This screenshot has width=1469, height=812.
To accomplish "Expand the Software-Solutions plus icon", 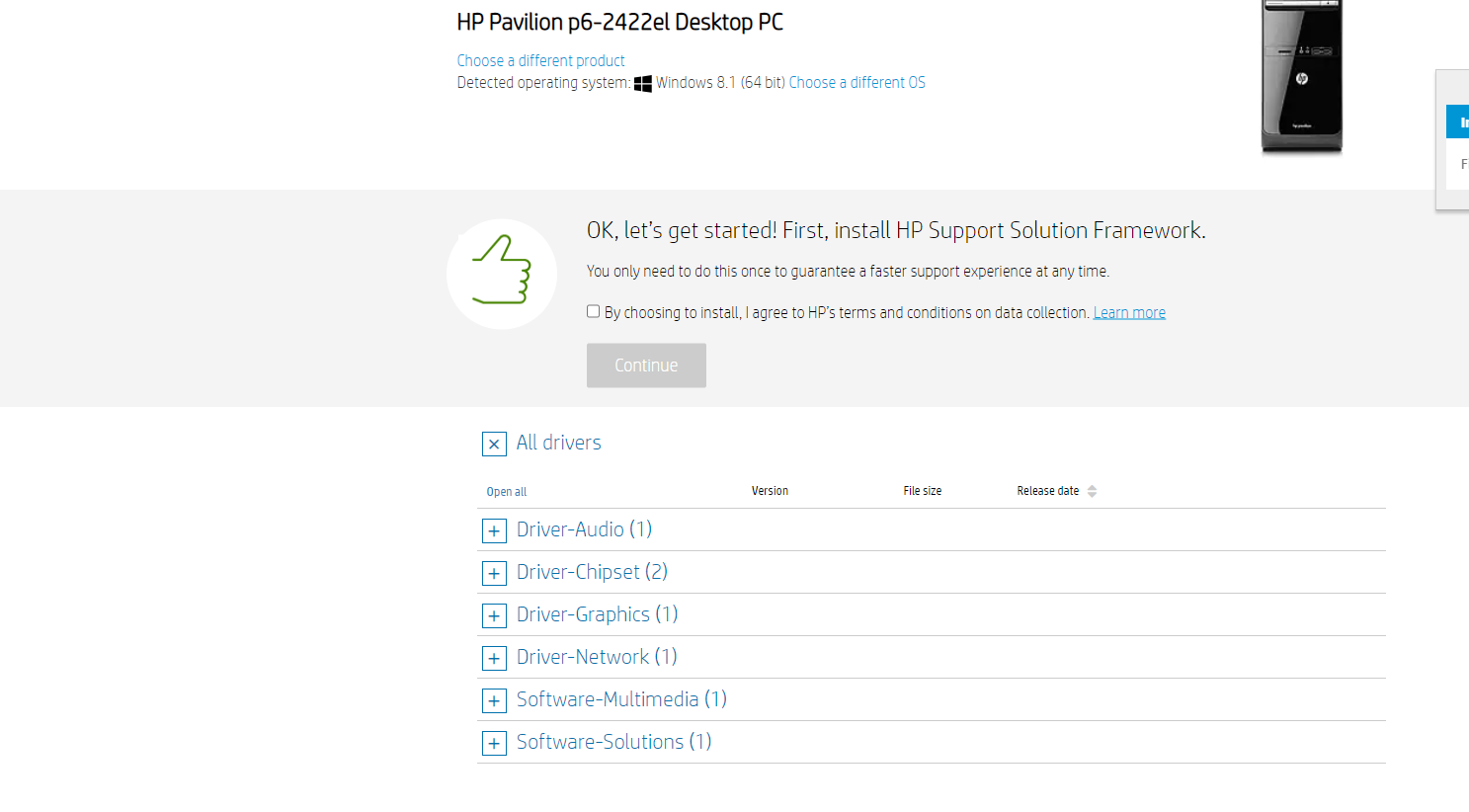I will pyautogui.click(x=494, y=744).
